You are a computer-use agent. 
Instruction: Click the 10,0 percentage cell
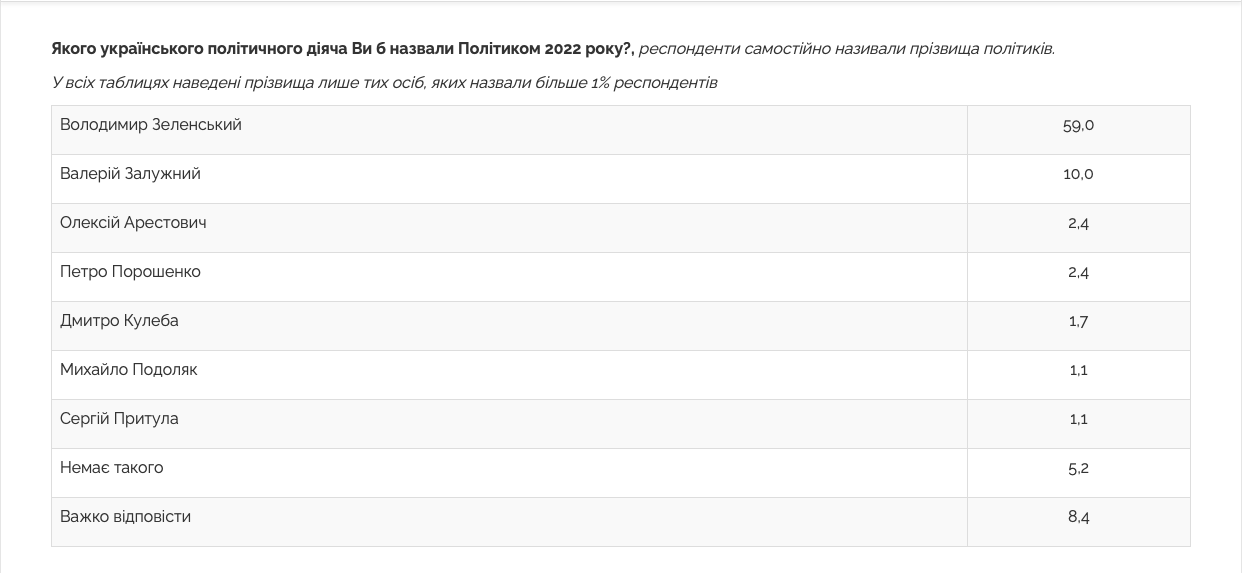click(1078, 174)
